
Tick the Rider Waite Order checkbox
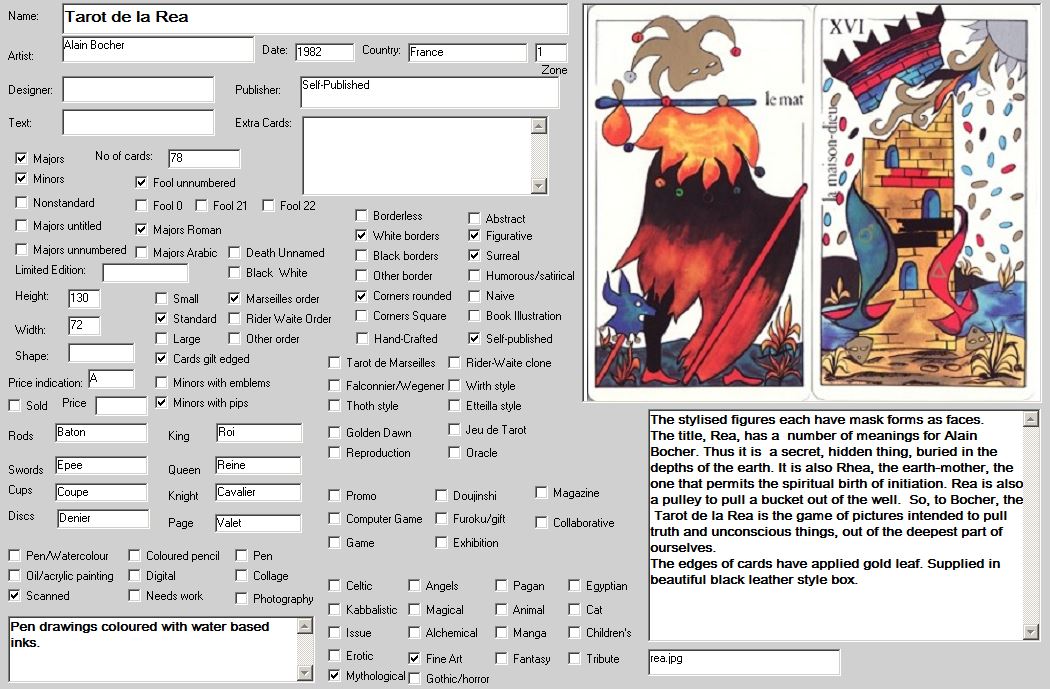pos(235,319)
